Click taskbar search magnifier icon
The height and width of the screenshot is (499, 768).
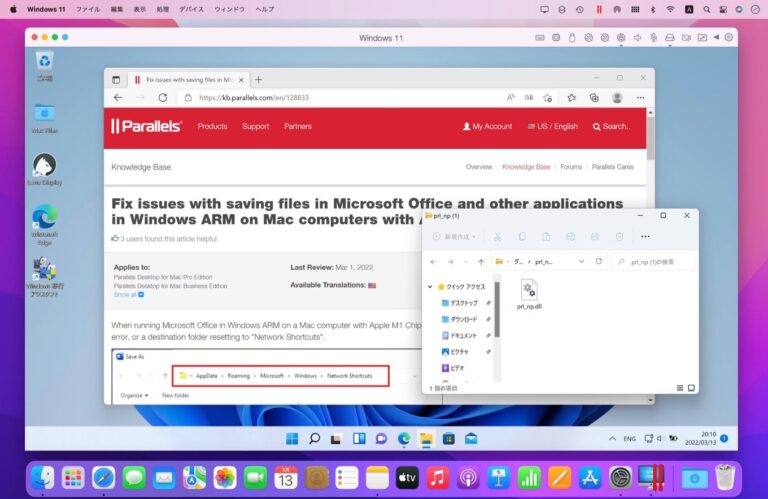pyautogui.click(x=314, y=439)
